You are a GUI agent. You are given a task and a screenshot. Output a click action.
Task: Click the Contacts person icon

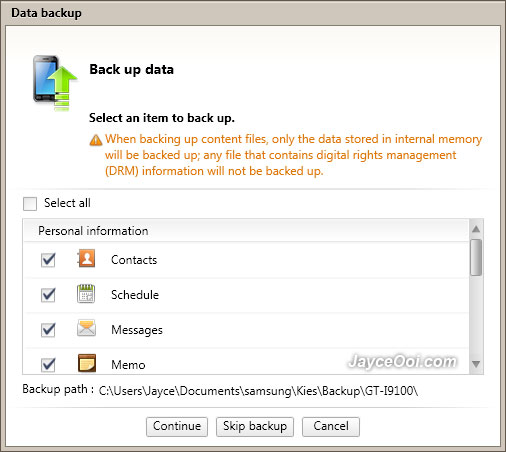click(86, 258)
